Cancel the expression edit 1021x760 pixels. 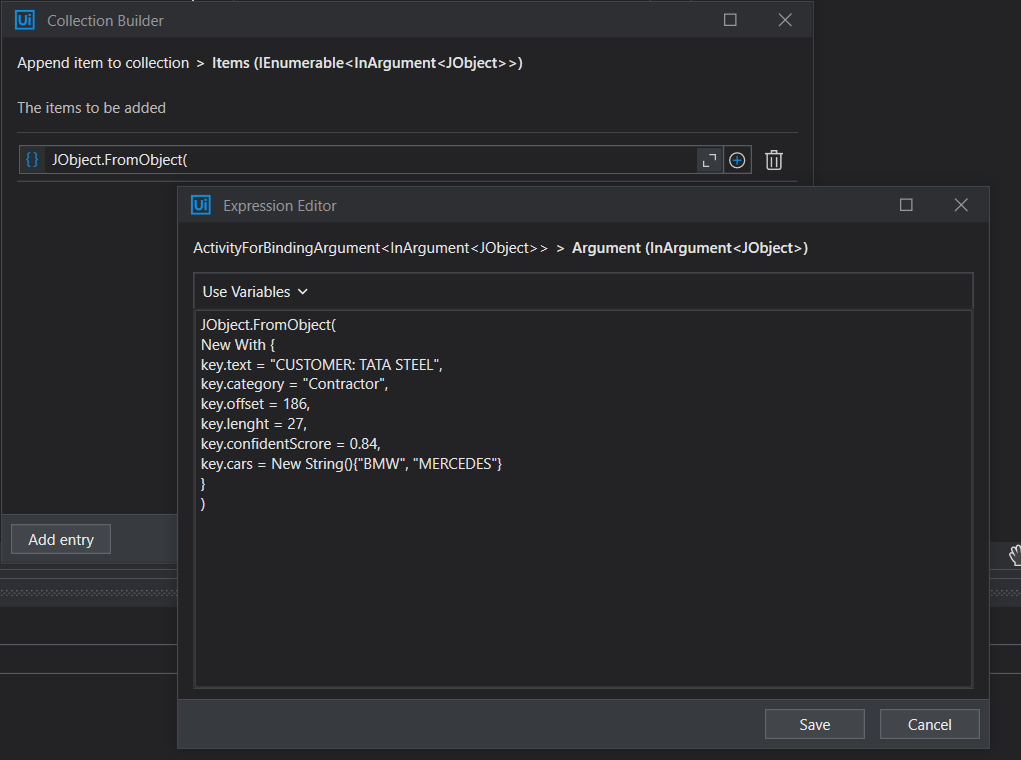coord(929,724)
